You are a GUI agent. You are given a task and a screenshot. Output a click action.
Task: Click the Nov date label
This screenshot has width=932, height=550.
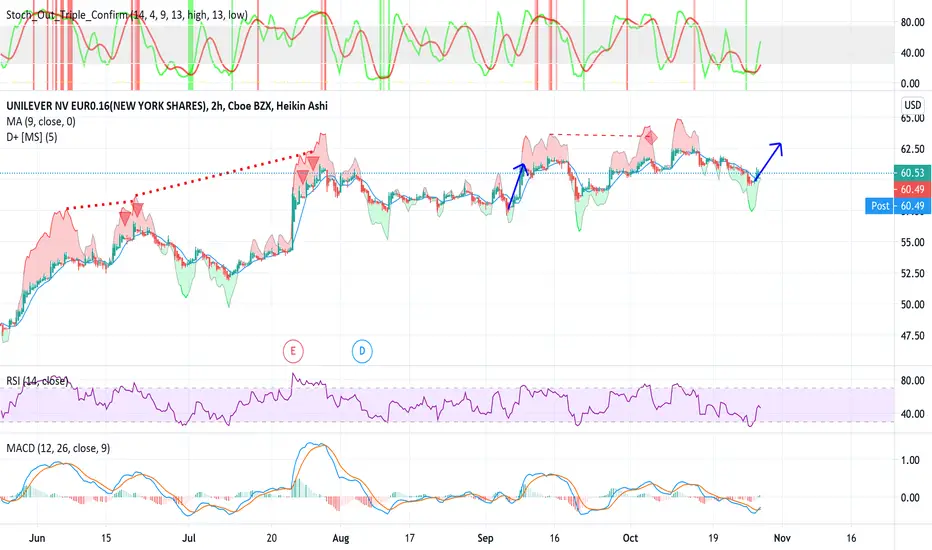[782, 538]
